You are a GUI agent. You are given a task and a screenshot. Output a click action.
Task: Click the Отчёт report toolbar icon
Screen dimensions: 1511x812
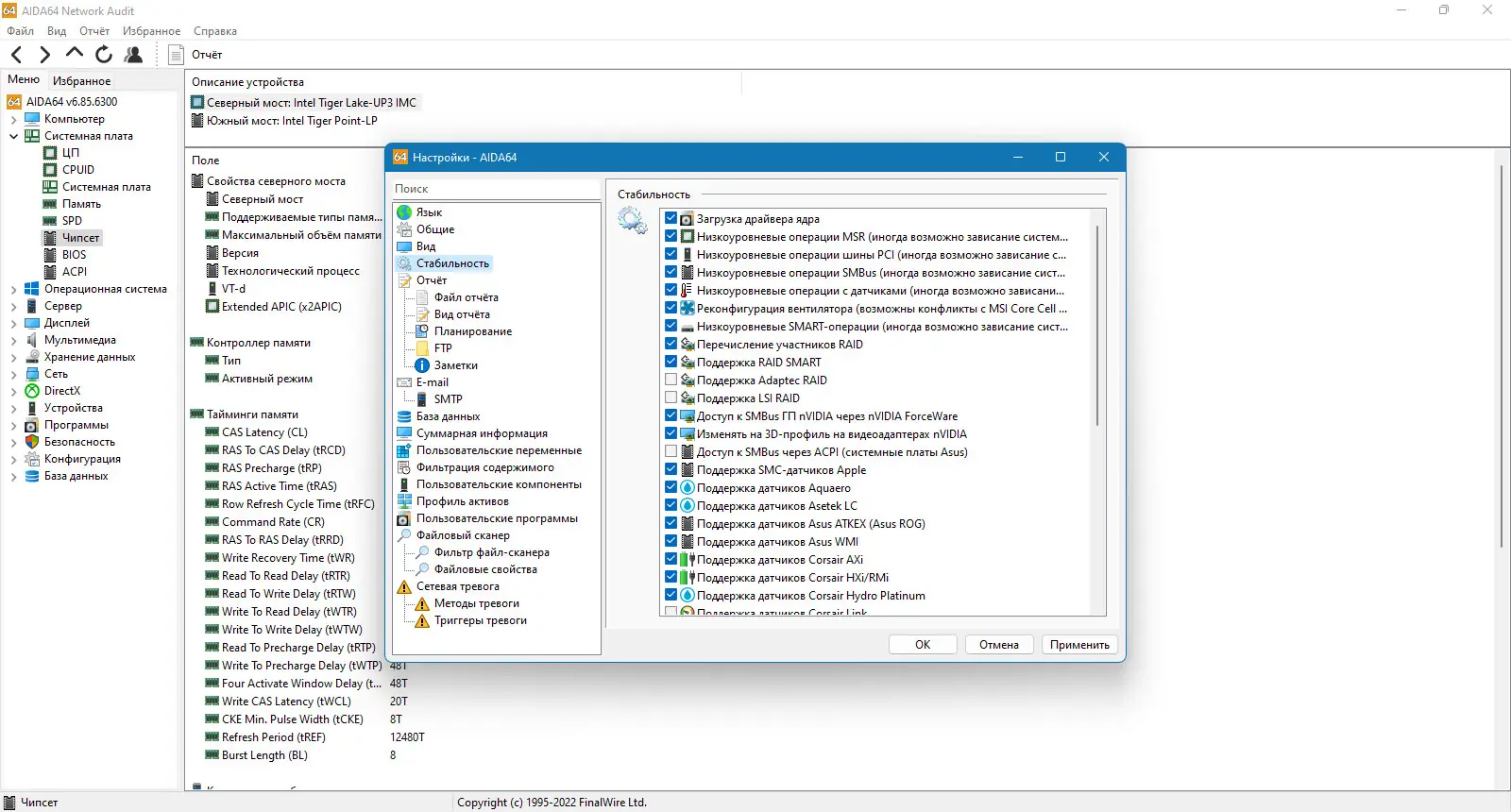click(176, 55)
